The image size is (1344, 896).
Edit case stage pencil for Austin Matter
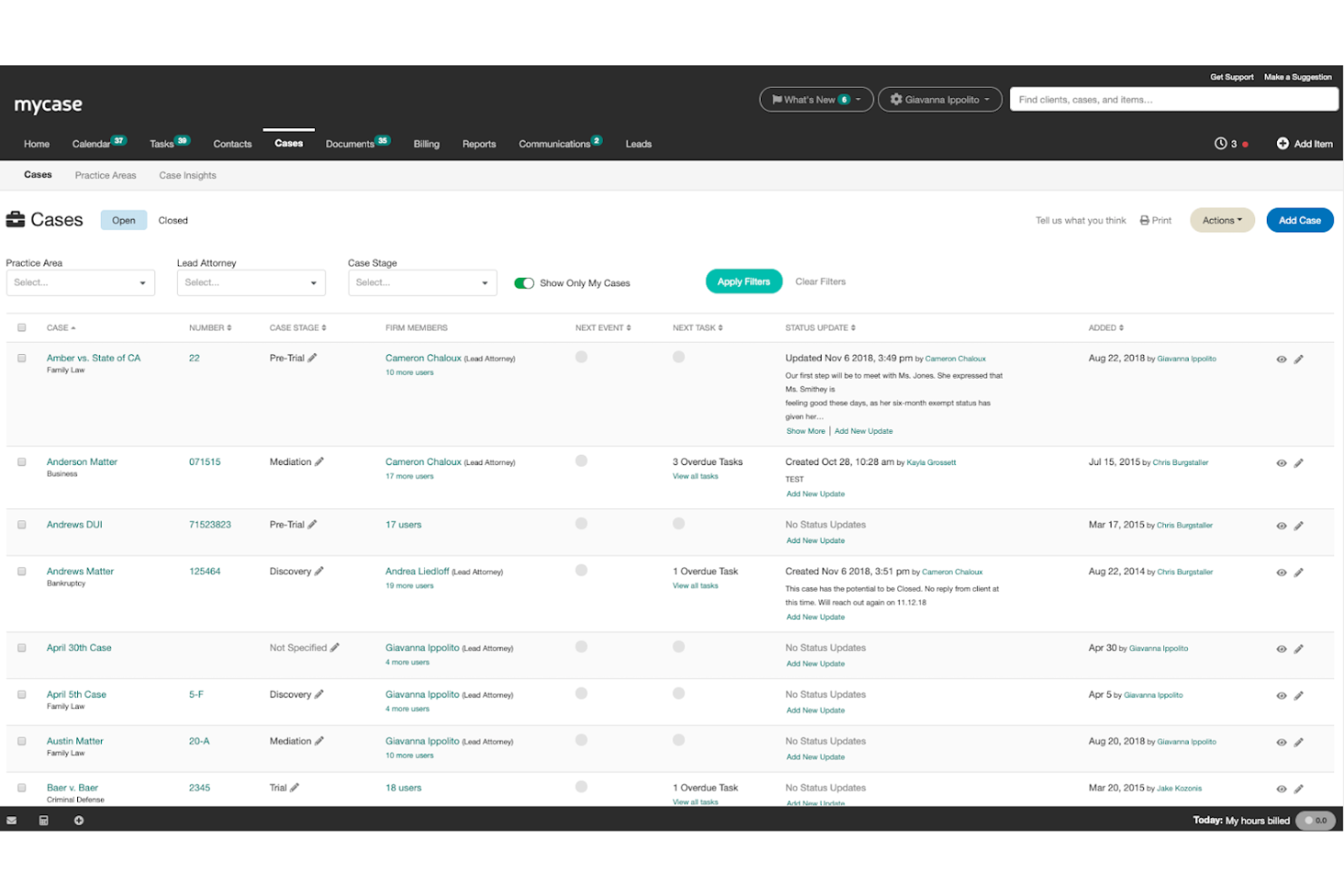tap(319, 742)
